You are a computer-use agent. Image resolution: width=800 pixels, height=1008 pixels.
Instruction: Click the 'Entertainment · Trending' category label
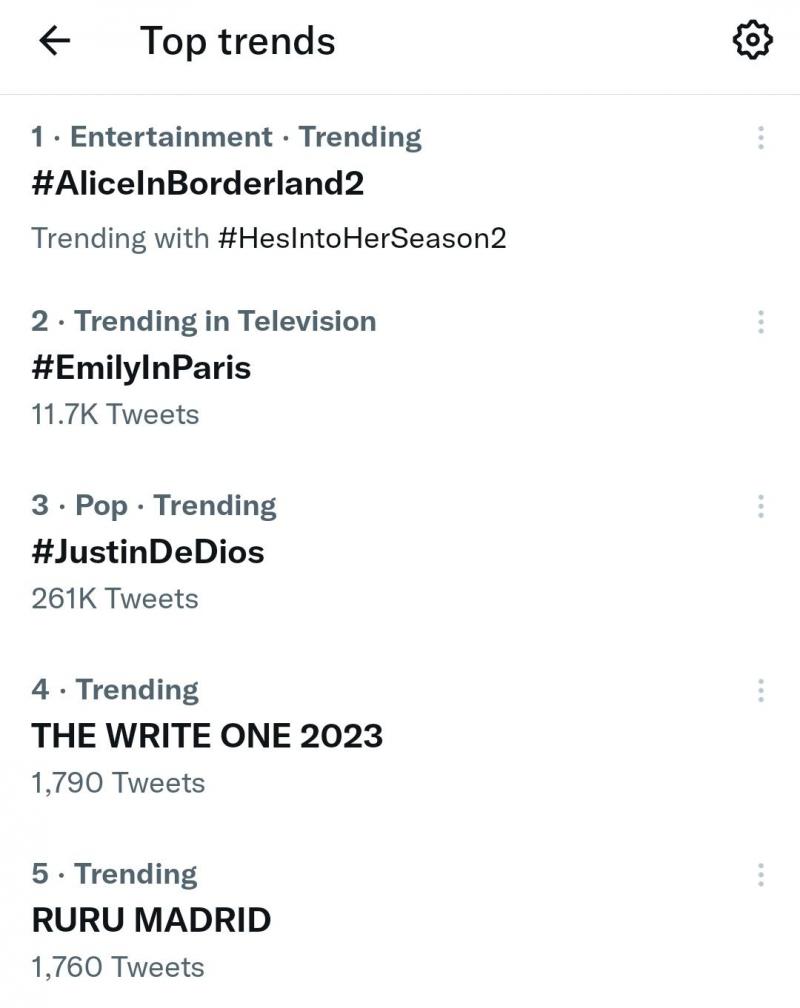click(245, 137)
